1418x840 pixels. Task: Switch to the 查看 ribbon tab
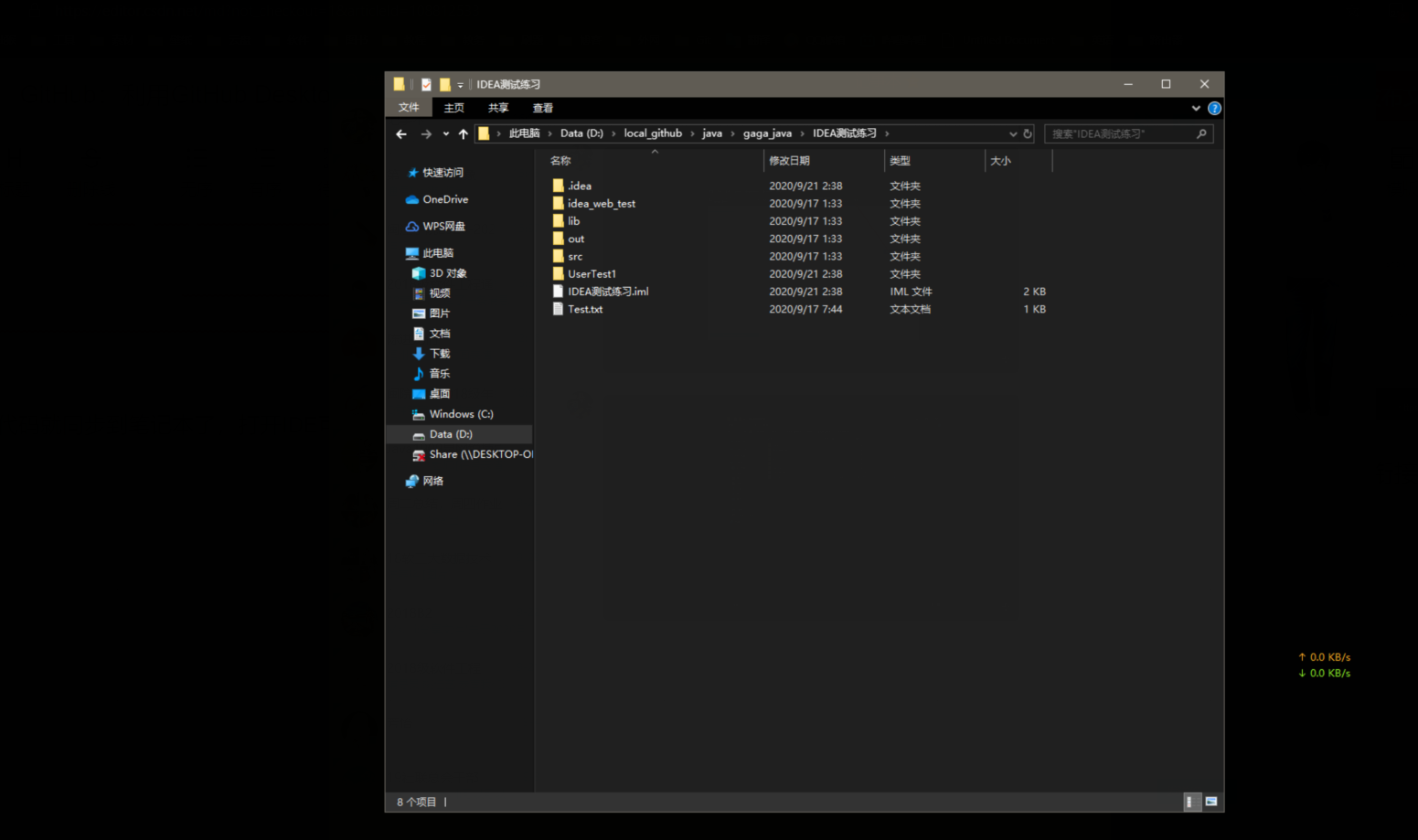click(542, 108)
